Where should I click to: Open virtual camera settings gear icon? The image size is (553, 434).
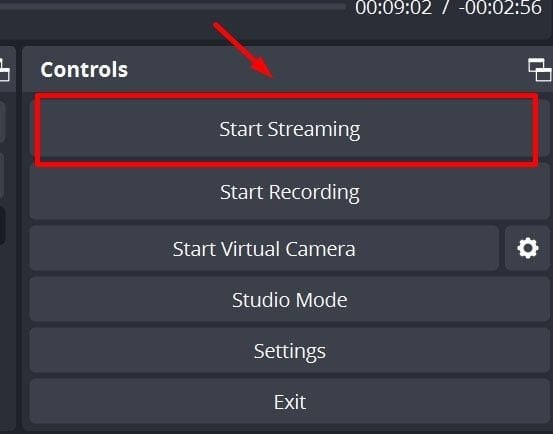coord(528,248)
